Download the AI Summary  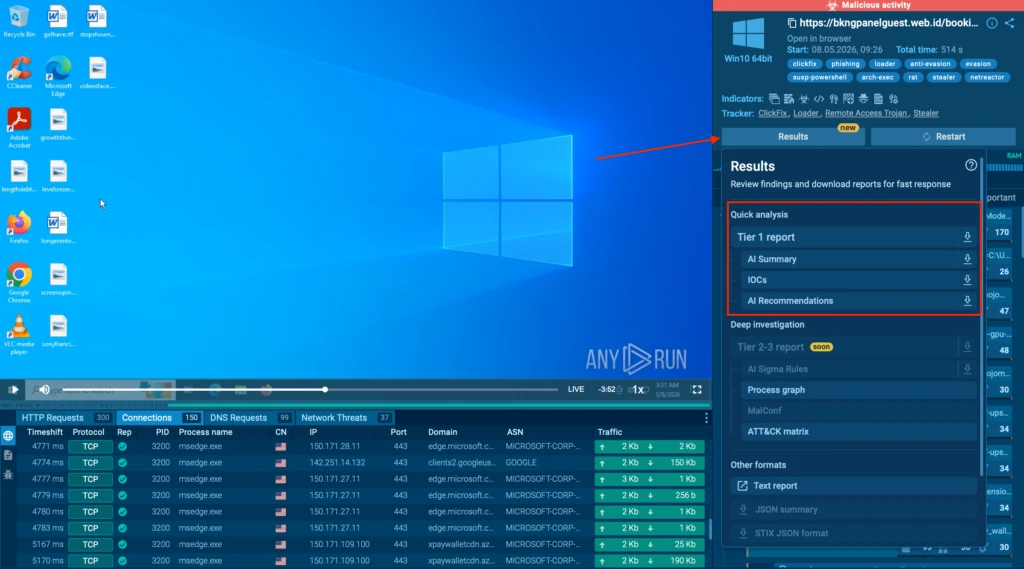(x=967, y=259)
